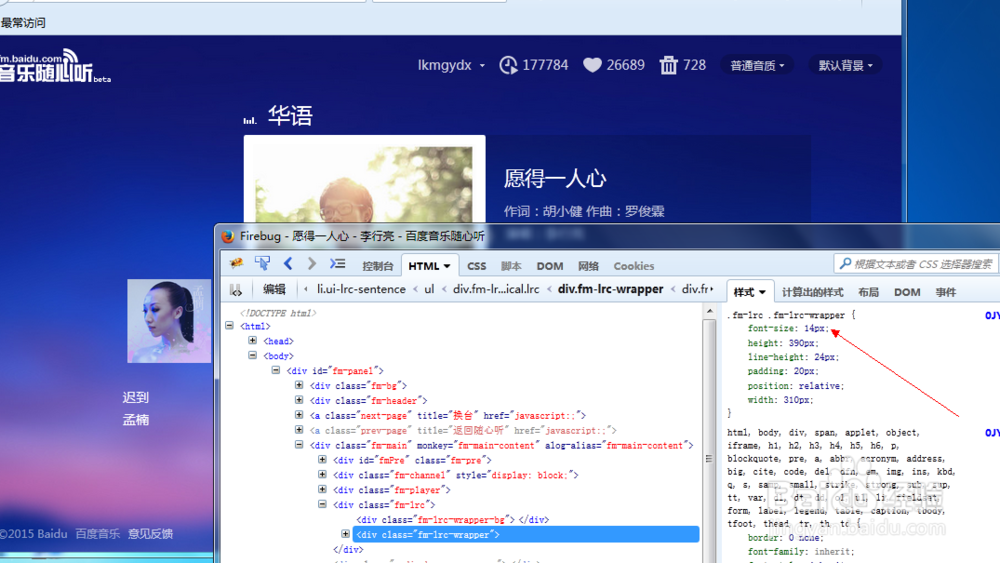Switch to the CSS tab
This screenshot has height=563, width=1000.
click(476, 266)
